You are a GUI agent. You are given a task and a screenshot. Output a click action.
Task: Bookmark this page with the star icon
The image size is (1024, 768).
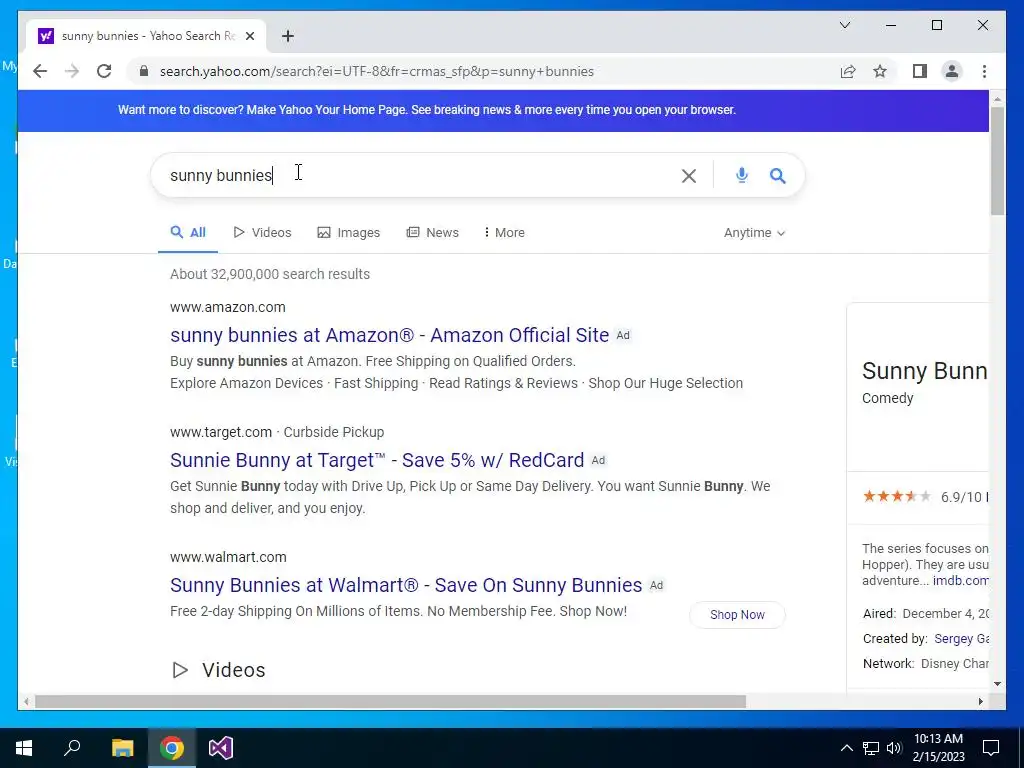coord(880,71)
